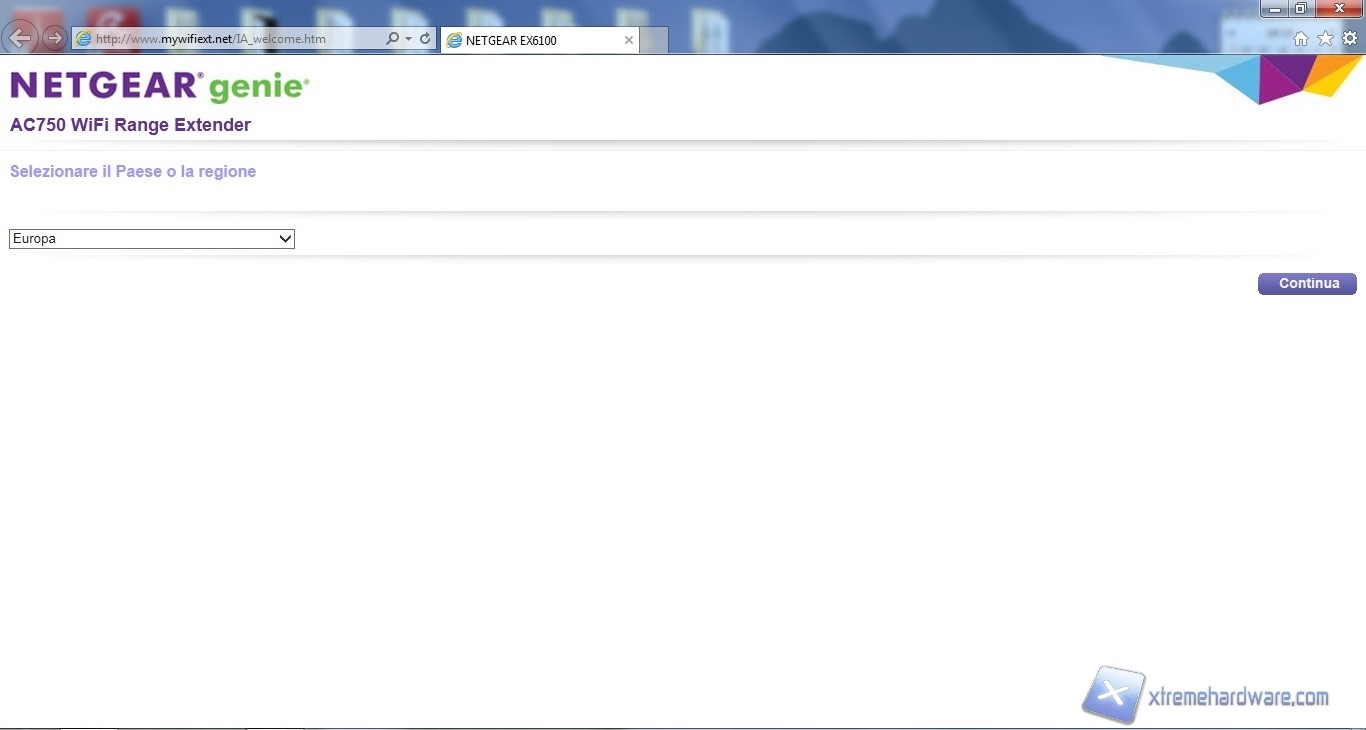Expand the address bar autocomplete arrow
This screenshot has height=730, width=1366.
(x=408, y=39)
